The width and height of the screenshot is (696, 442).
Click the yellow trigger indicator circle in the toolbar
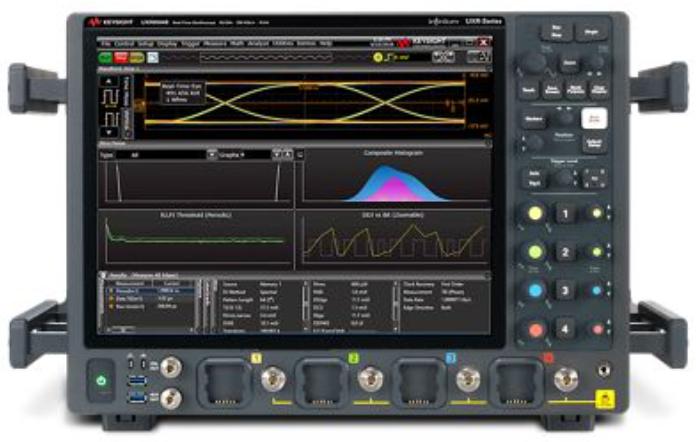(378, 57)
